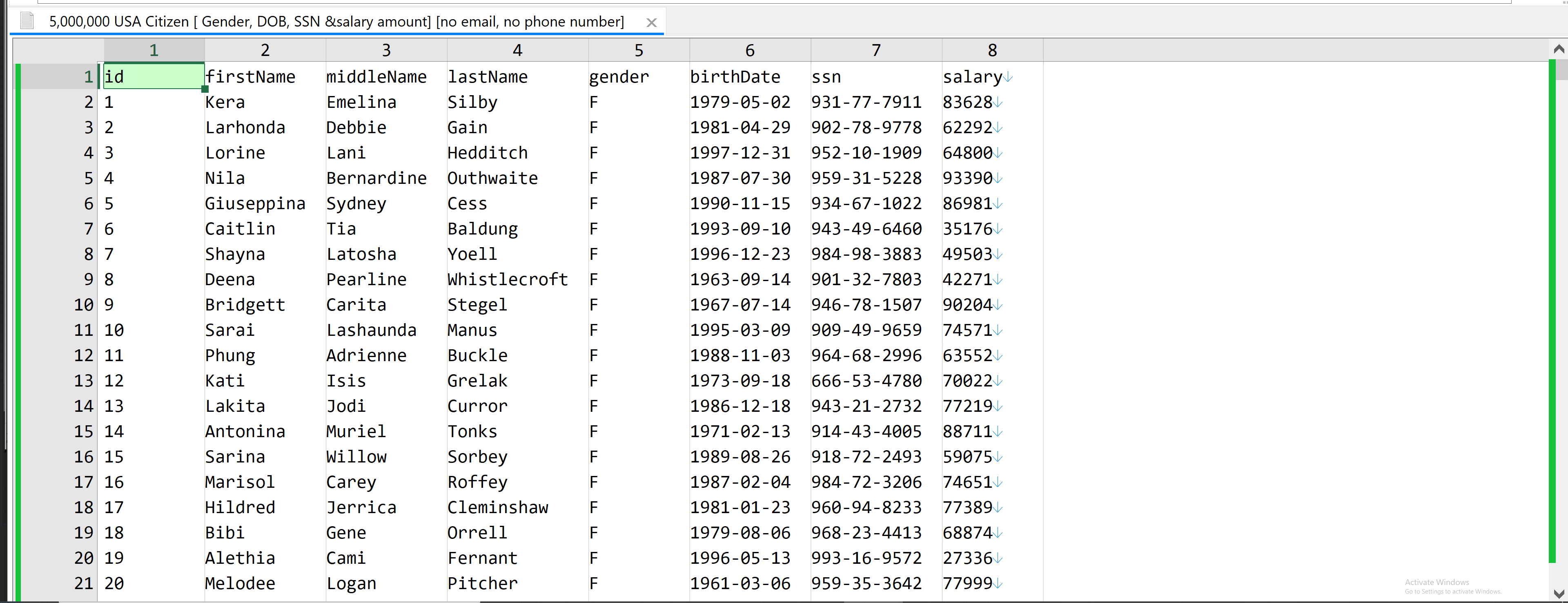Click birth date '1973-09-18'
This screenshot has height=603, width=1568.
click(740, 381)
